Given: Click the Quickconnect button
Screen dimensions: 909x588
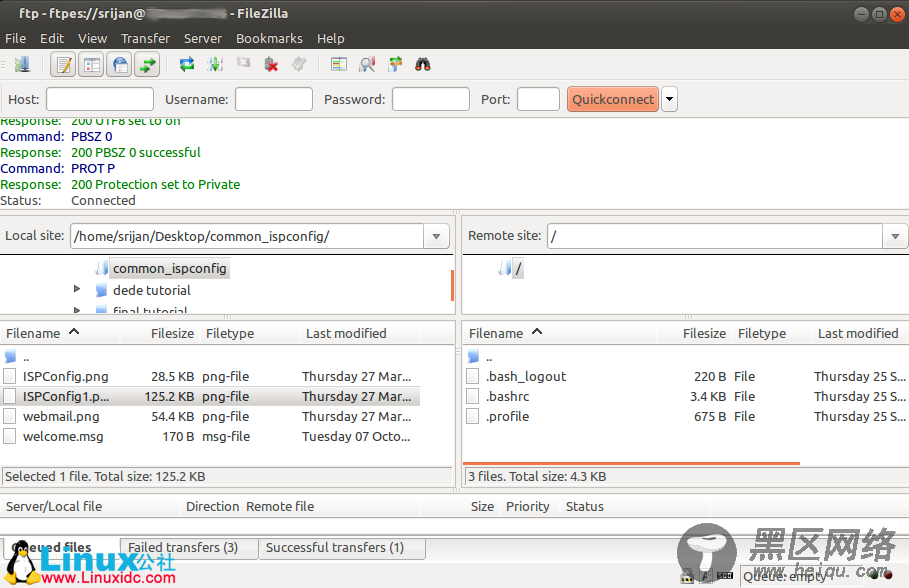Looking at the screenshot, I should click(613, 99).
